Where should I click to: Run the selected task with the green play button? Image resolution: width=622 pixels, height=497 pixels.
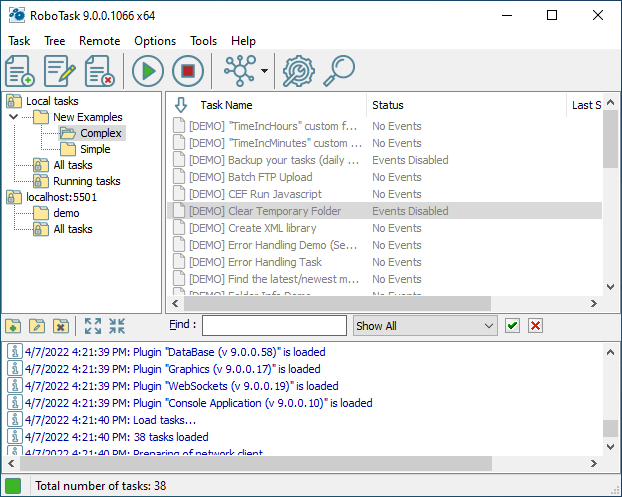[x=148, y=71]
